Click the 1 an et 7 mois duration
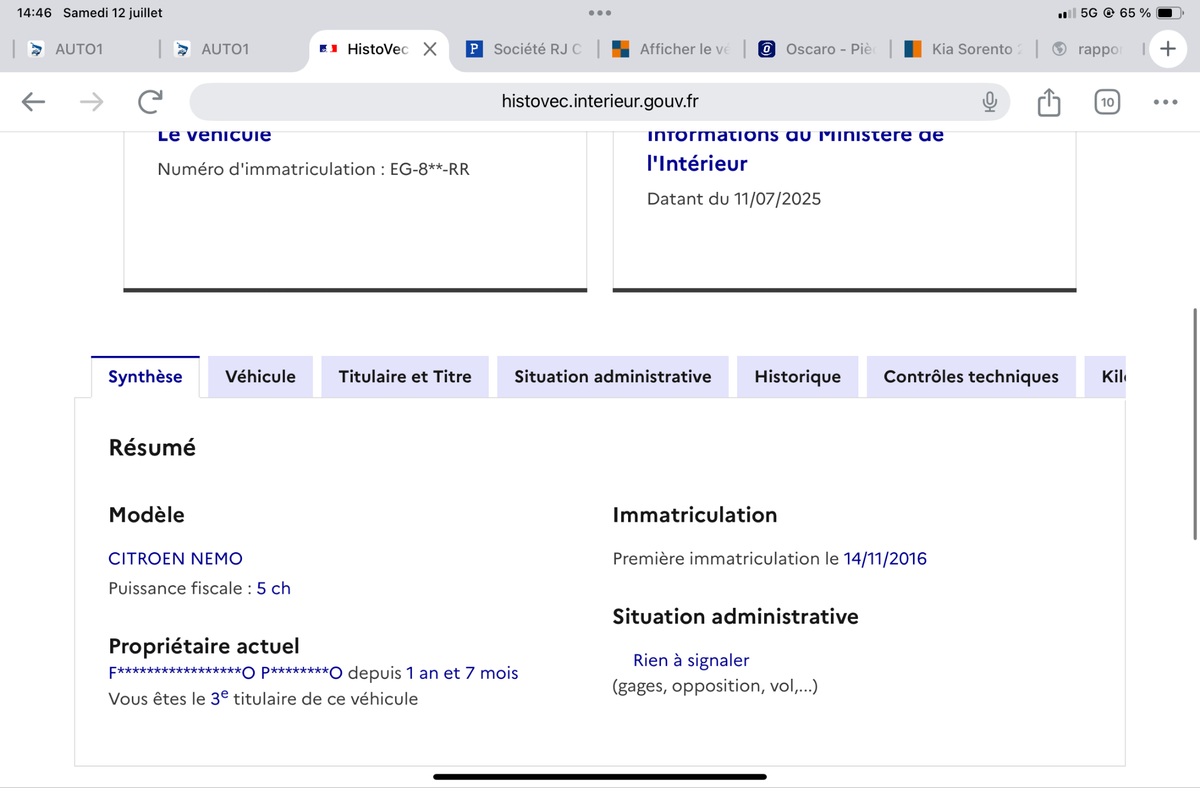Viewport: 1200px width, 788px height. [462, 673]
